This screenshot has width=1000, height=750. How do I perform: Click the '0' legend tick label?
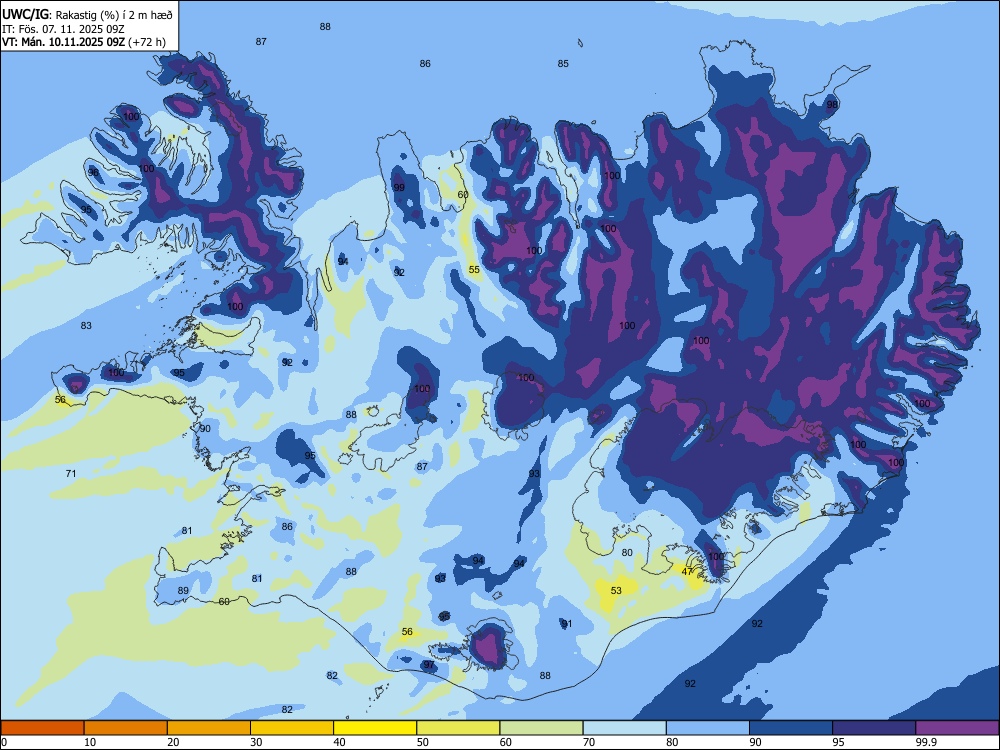(4, 742)
